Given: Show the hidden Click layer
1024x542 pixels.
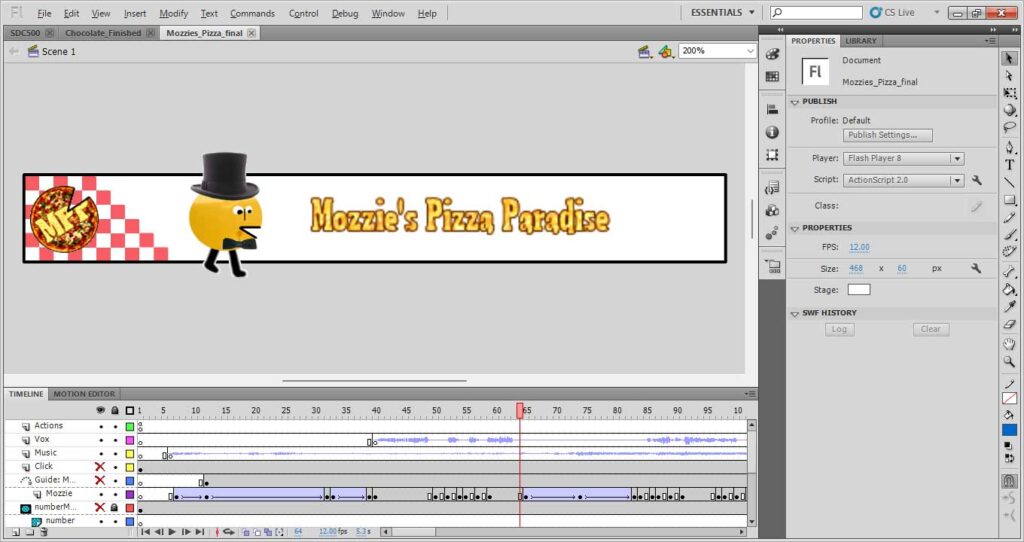Looking at the screenshot, I should click(x=100, y=466).
